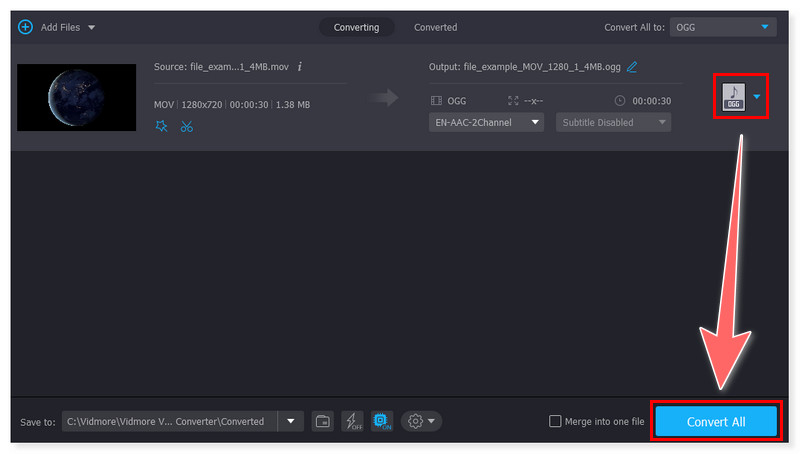Screen dimensions: 800x454
Task: Open the output folder icon
Action: click(x=322, y=421)
